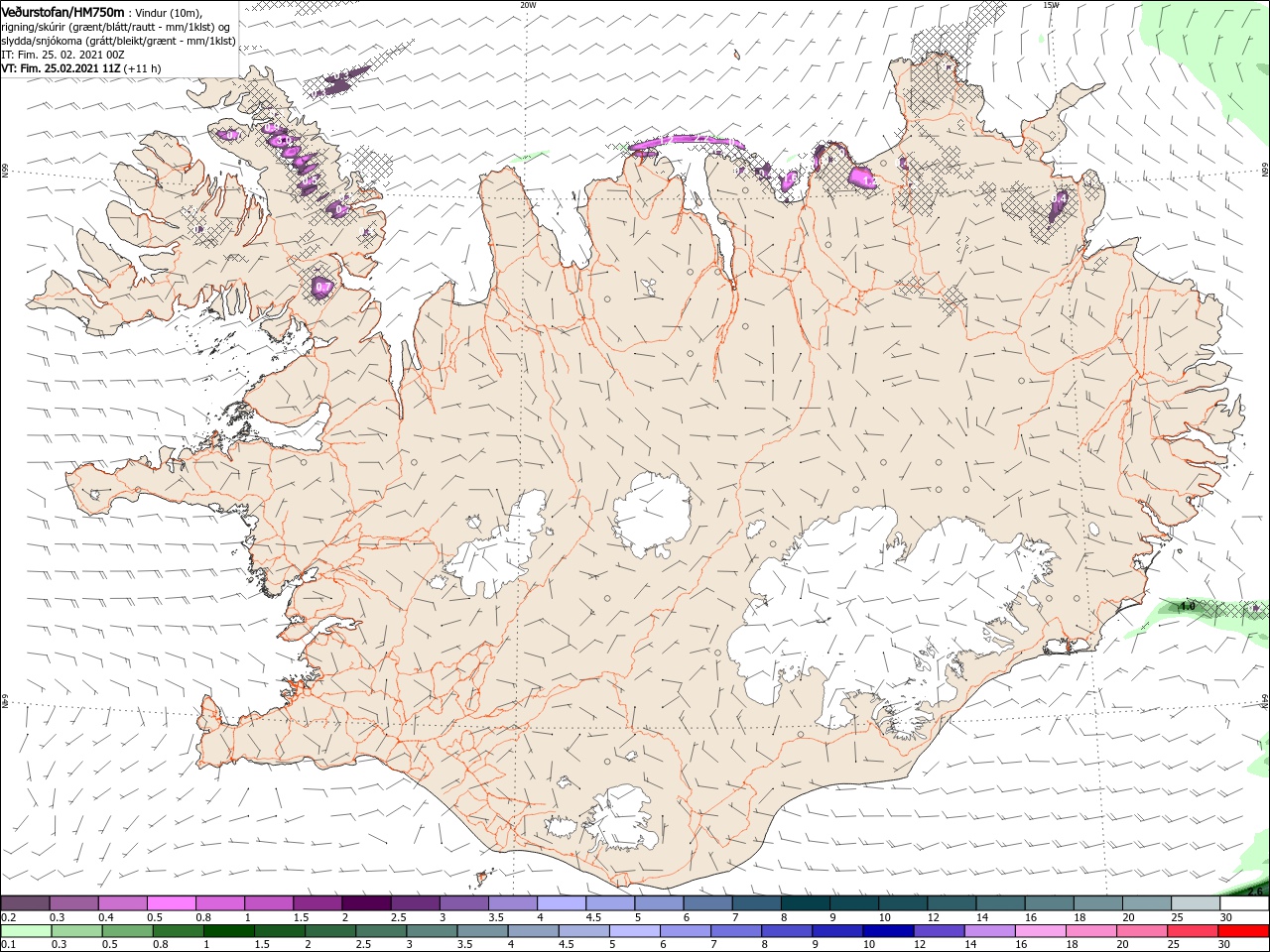Screen dimensions: 1270x952
Task: Select the pale lavender 5 swatch in lower legend row
Action: 635,931
